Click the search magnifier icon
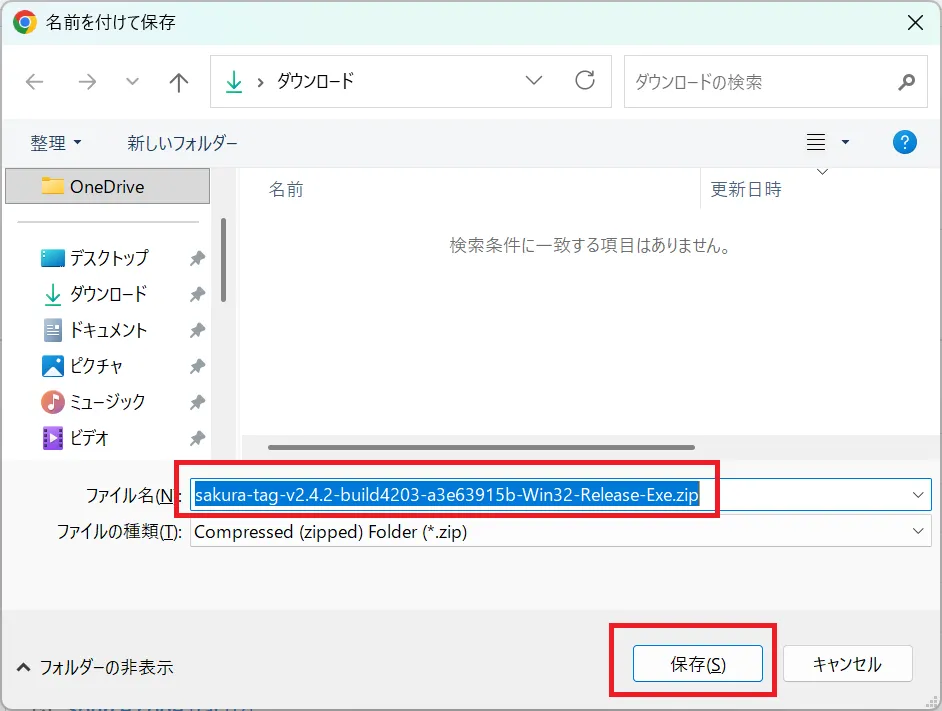 click(x=906, y=82)
